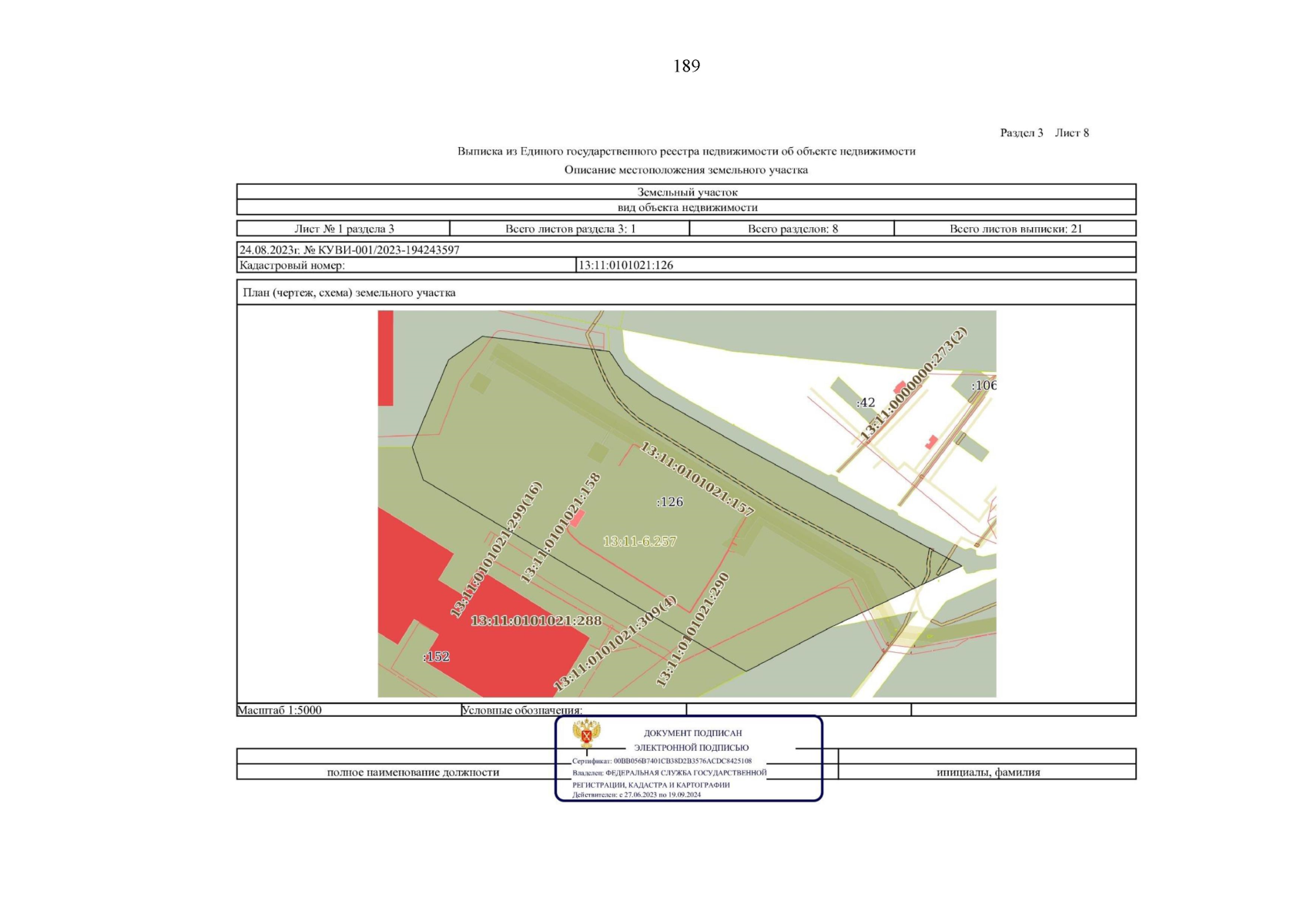Click the Russian coat of arms emblem
The width and height of the screenshot is (1307, 924).
pos(586,734)
